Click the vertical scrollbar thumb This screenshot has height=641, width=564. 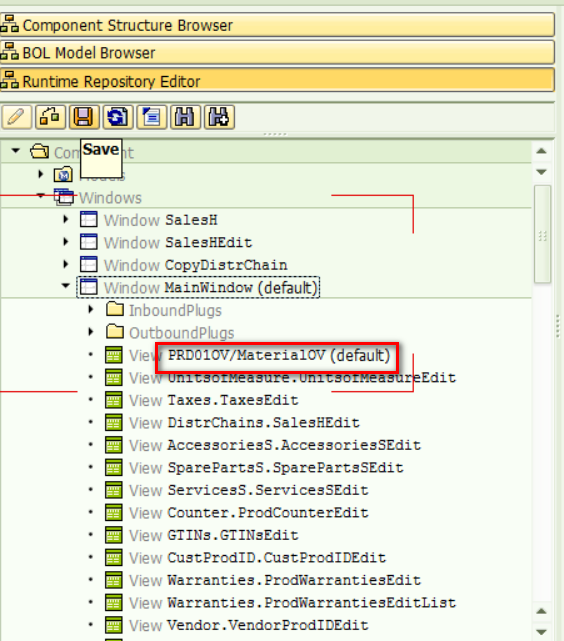[542, 234]
